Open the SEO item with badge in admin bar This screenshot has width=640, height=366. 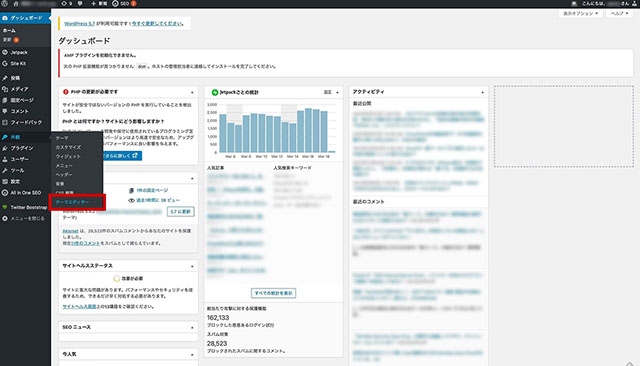coord(124,3)
